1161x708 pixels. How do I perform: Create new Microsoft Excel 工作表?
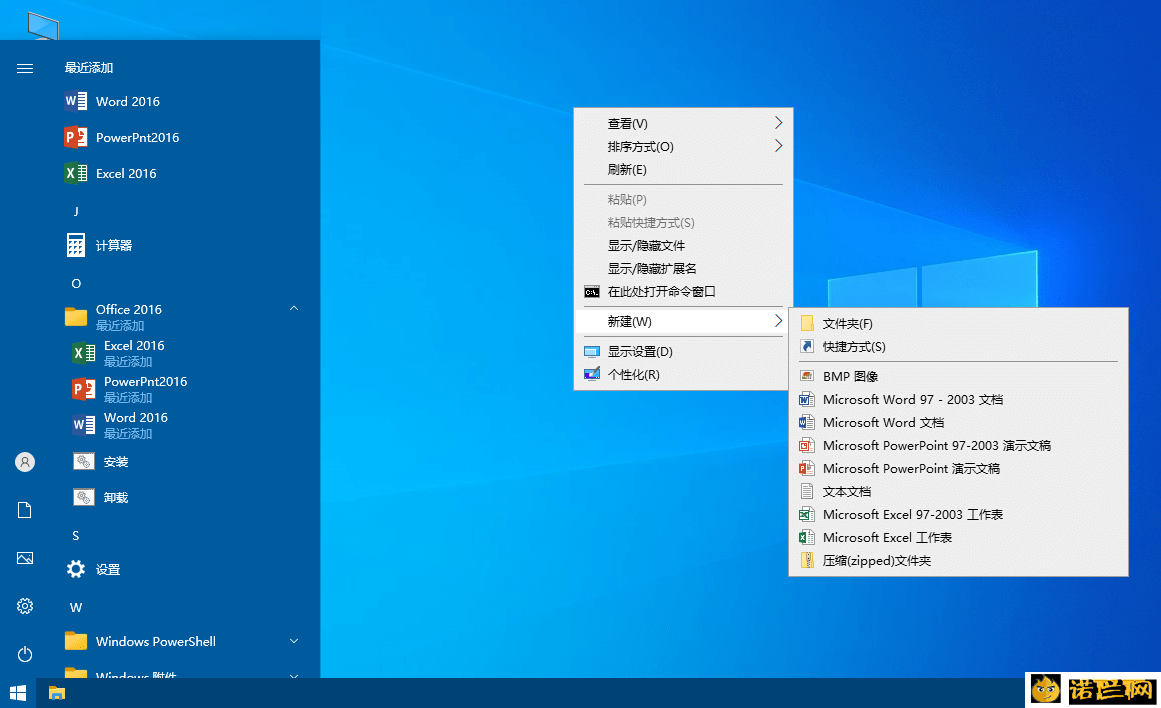pyautogui.click(x=958, y=537)
